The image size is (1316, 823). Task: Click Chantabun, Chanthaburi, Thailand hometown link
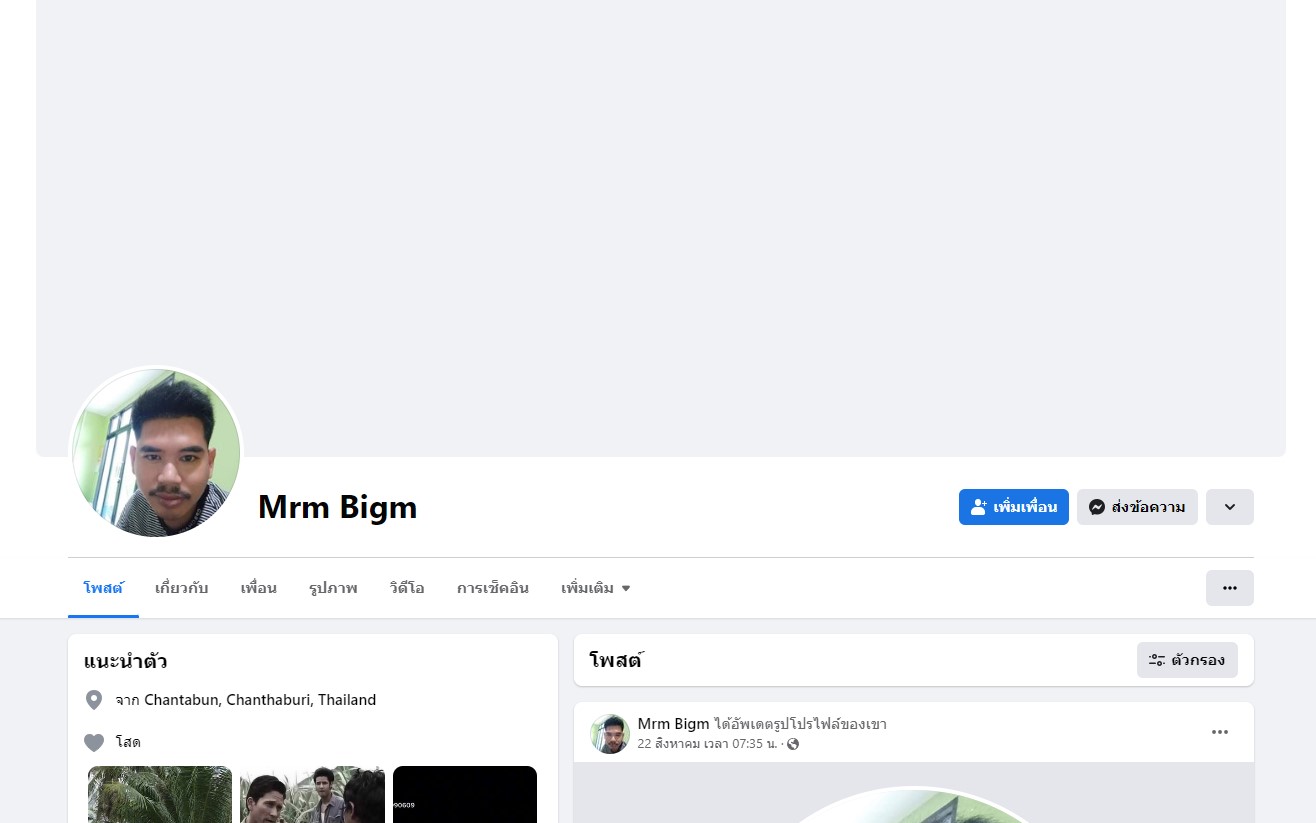coord(260,700)
